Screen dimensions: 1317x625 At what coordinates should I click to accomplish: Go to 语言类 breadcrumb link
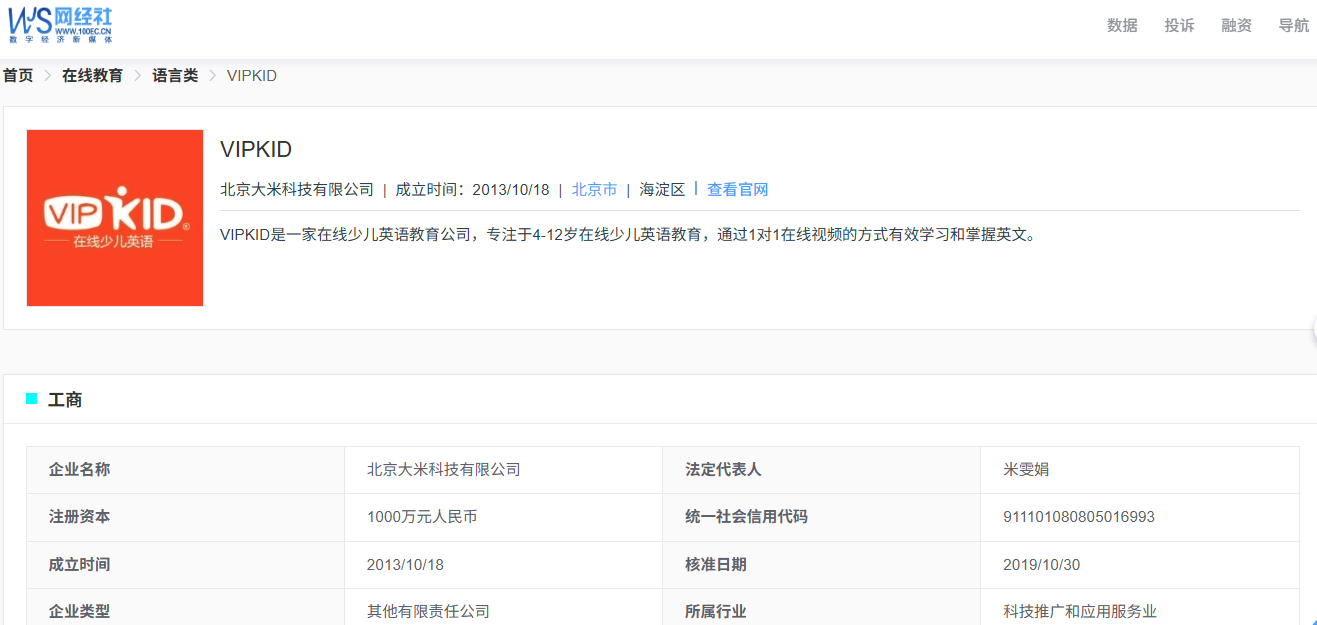pos(175,76)
